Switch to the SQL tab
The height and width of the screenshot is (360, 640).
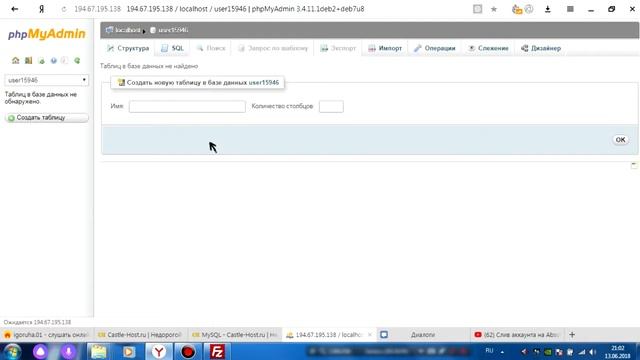point(172,48)
